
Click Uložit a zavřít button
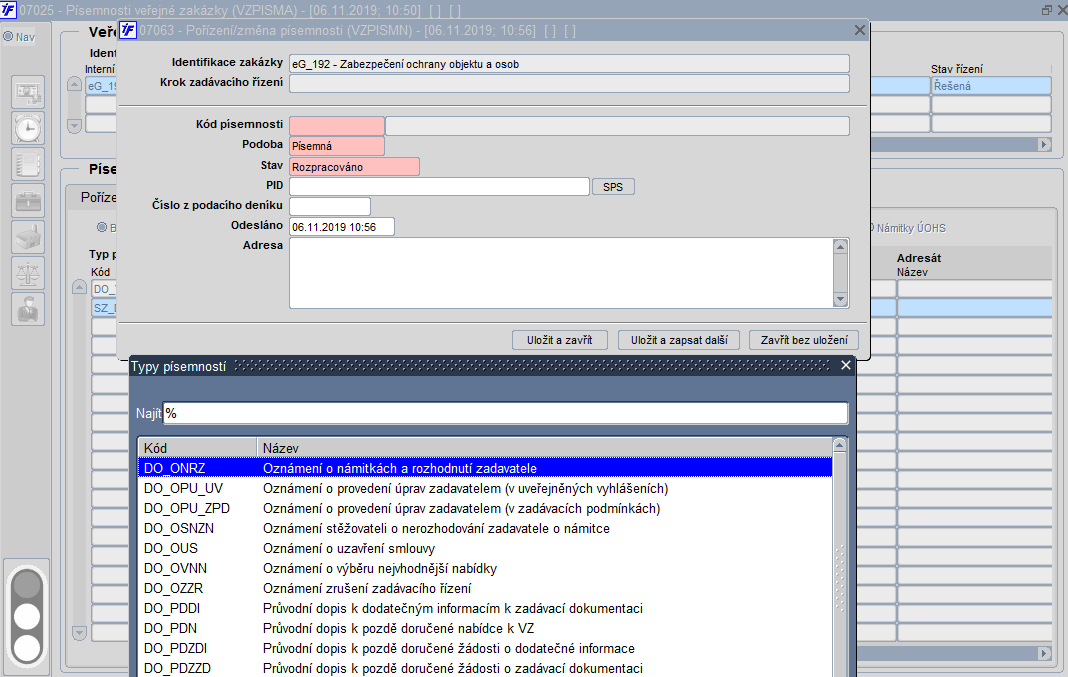559,340
